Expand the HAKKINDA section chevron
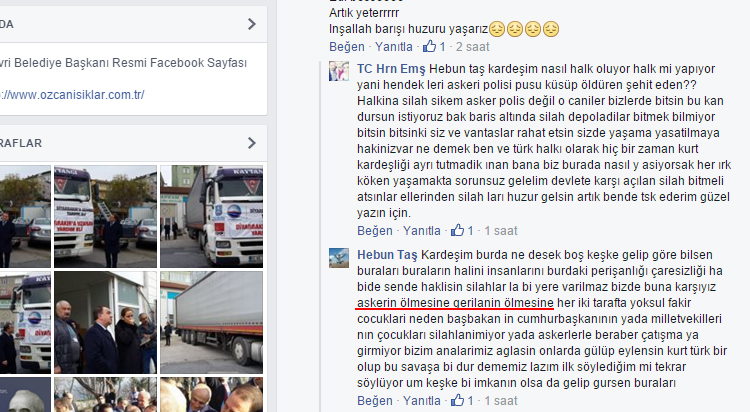 coord(252,24)
